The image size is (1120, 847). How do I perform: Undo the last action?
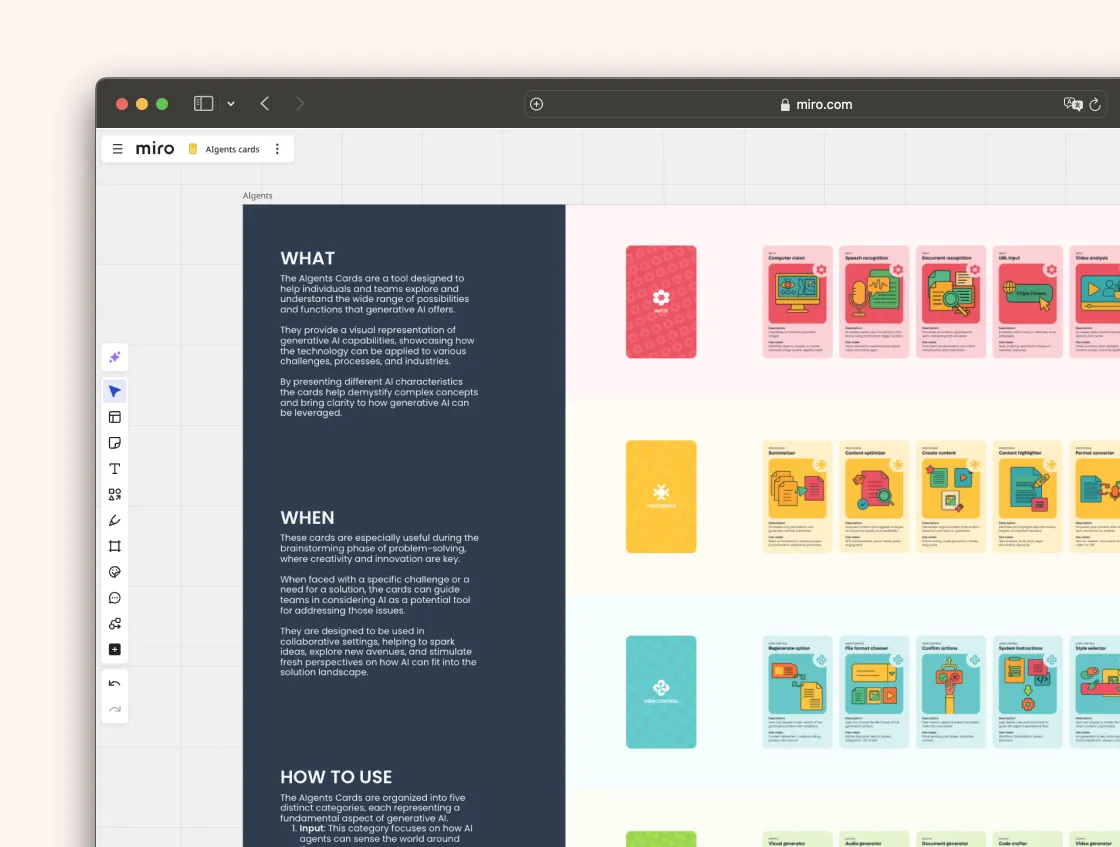click(x=114, y=683)
